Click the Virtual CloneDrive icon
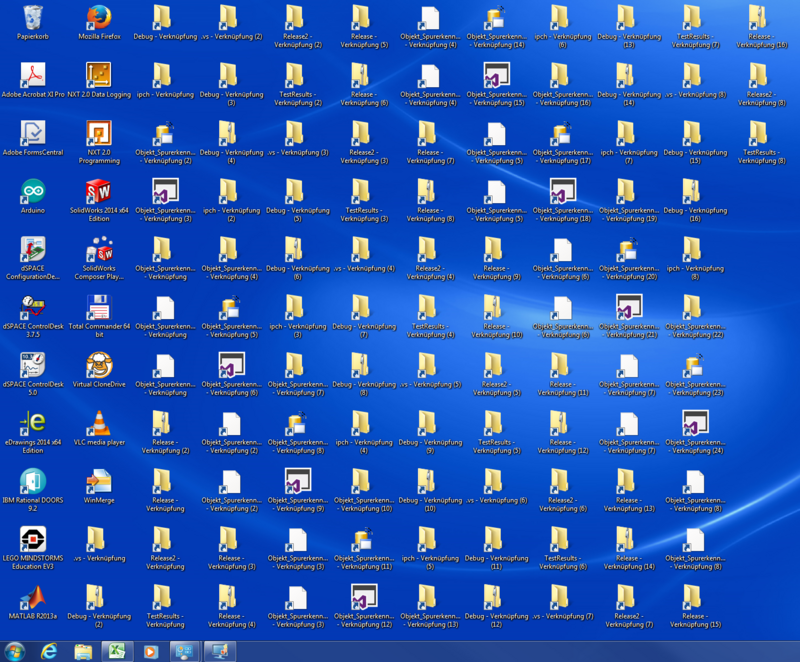Image resolution: width=800 pixels, height=662 pixels. (98, 366)
